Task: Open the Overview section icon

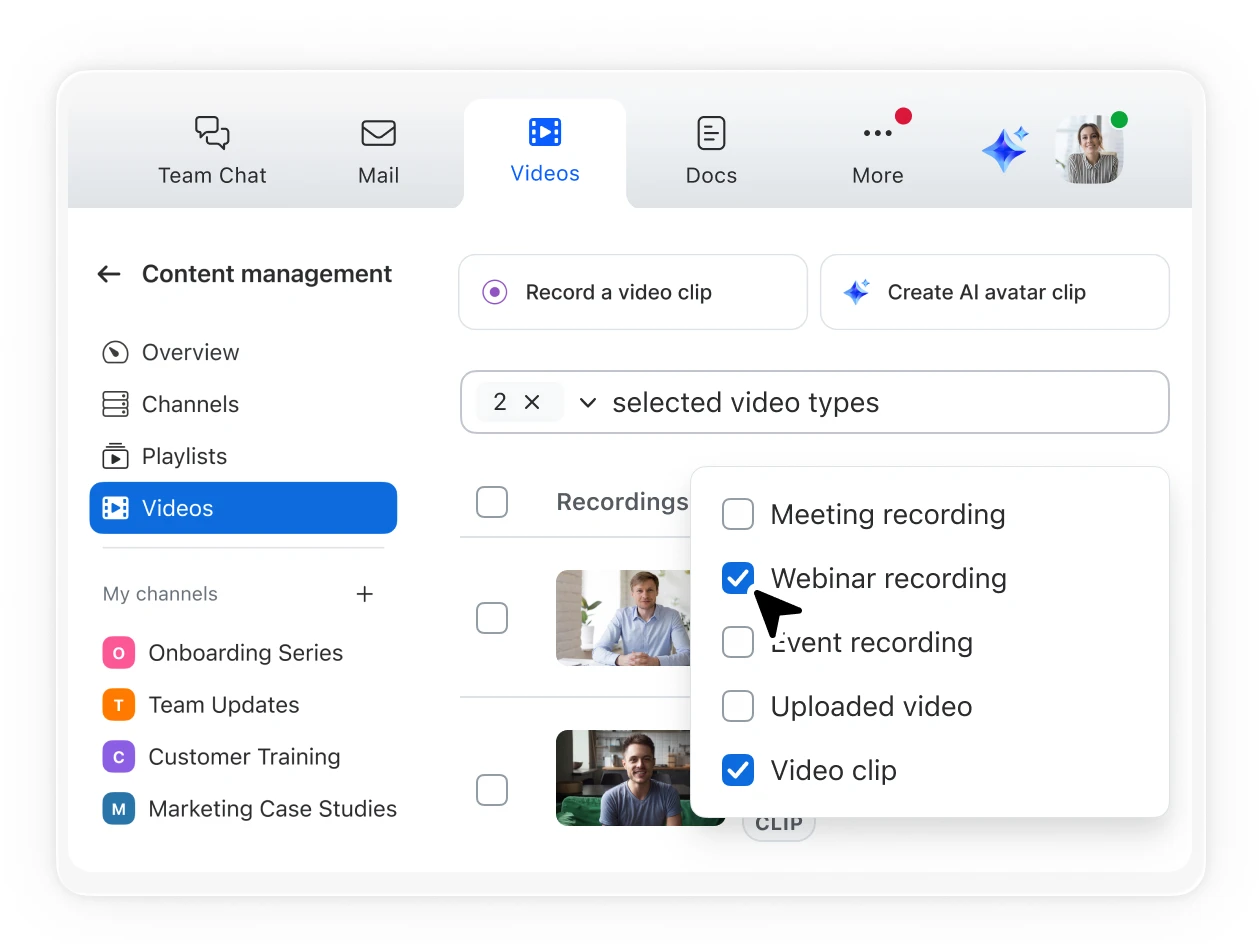Action: (x=115, y=352)
